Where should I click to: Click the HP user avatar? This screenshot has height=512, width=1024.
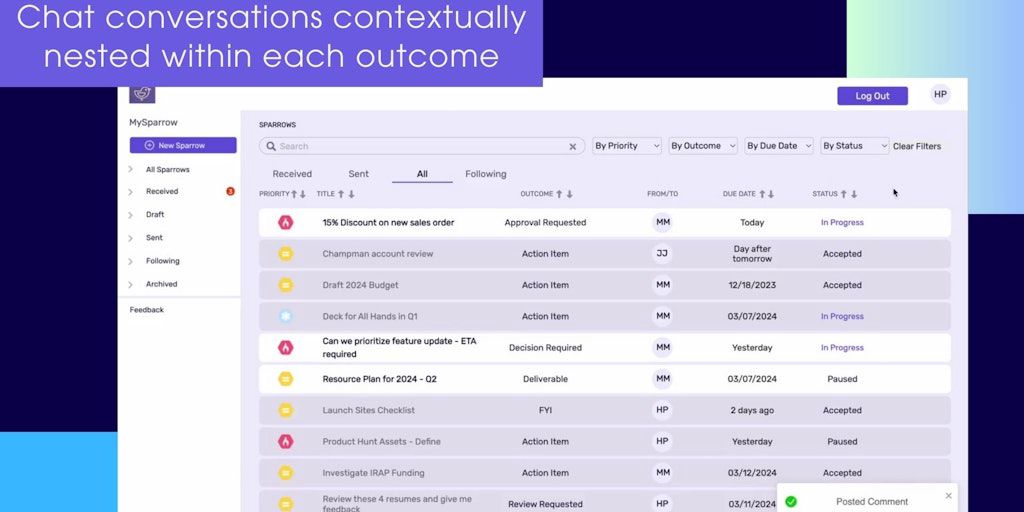pos(940,95)
